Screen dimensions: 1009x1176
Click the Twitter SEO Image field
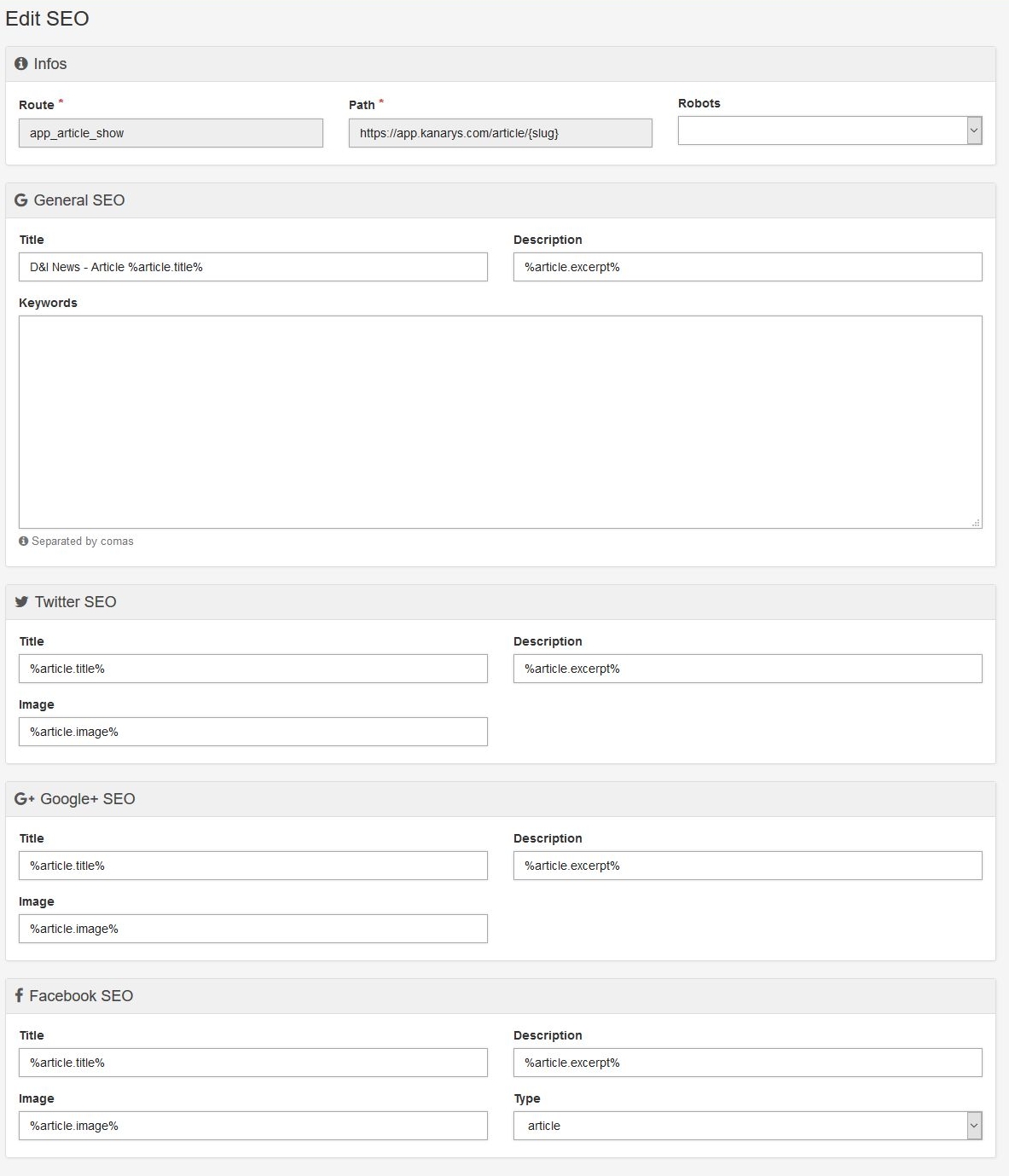(253, 732)
